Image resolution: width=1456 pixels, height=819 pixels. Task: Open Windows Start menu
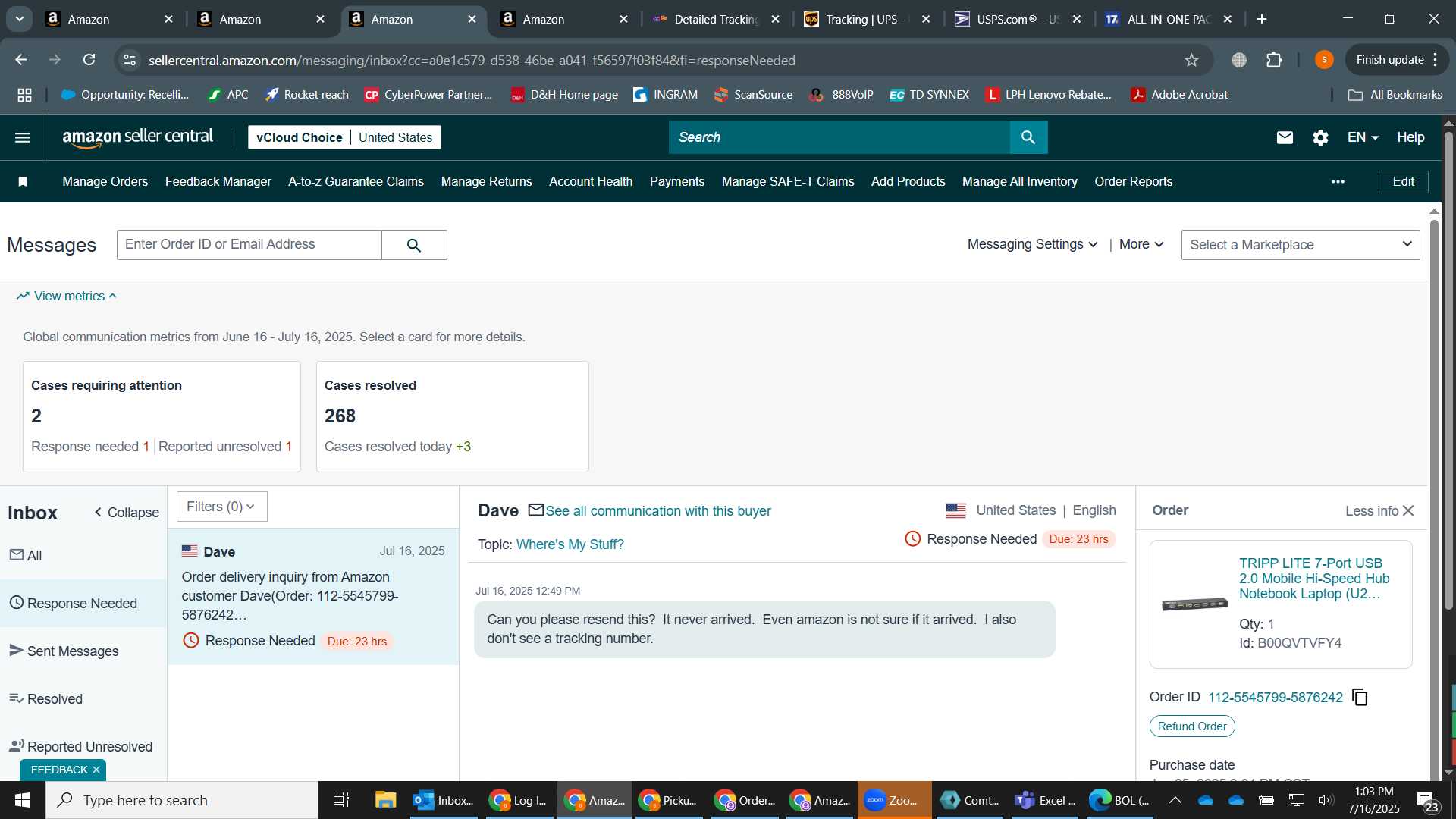[x=23, y=800]
